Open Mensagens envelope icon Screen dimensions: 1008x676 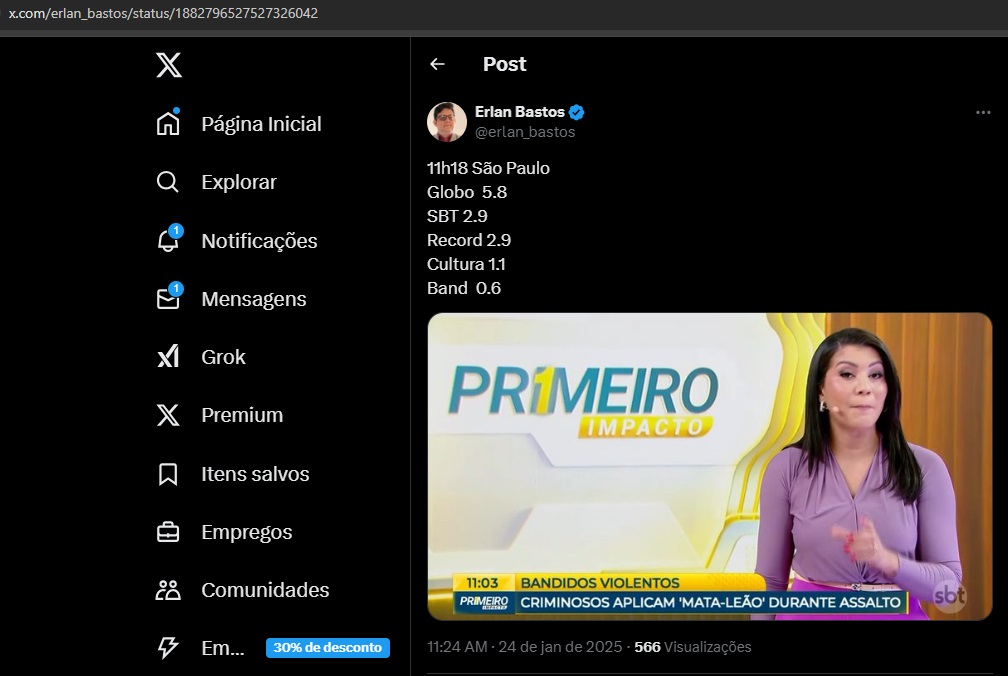click(168, 299)
